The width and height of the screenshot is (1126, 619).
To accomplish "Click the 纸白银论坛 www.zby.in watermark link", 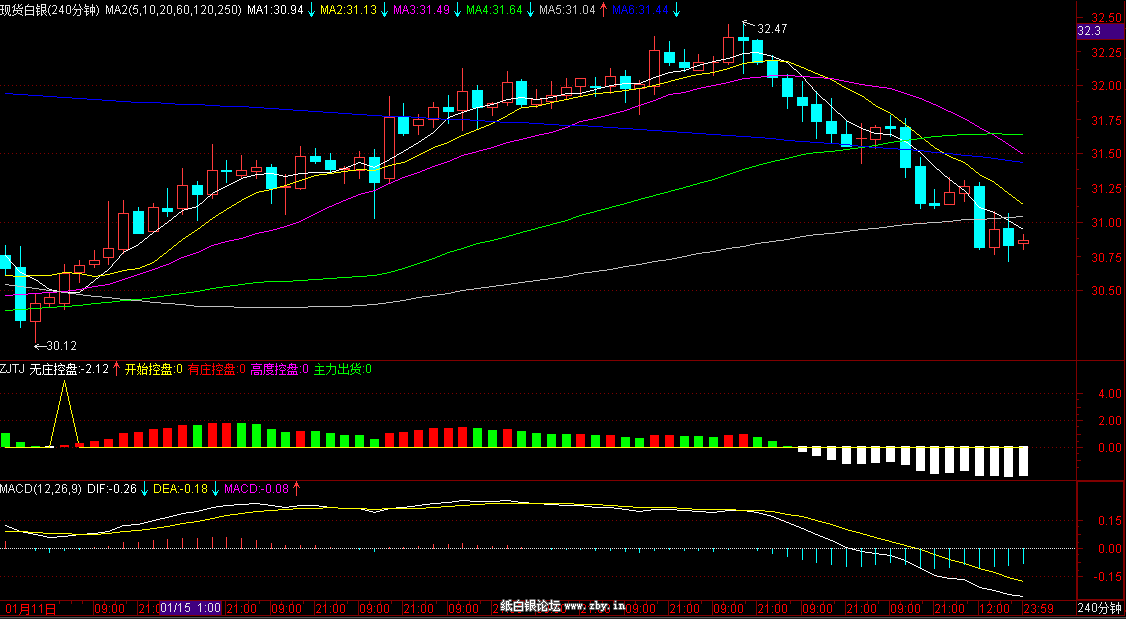I will (562, 606).
